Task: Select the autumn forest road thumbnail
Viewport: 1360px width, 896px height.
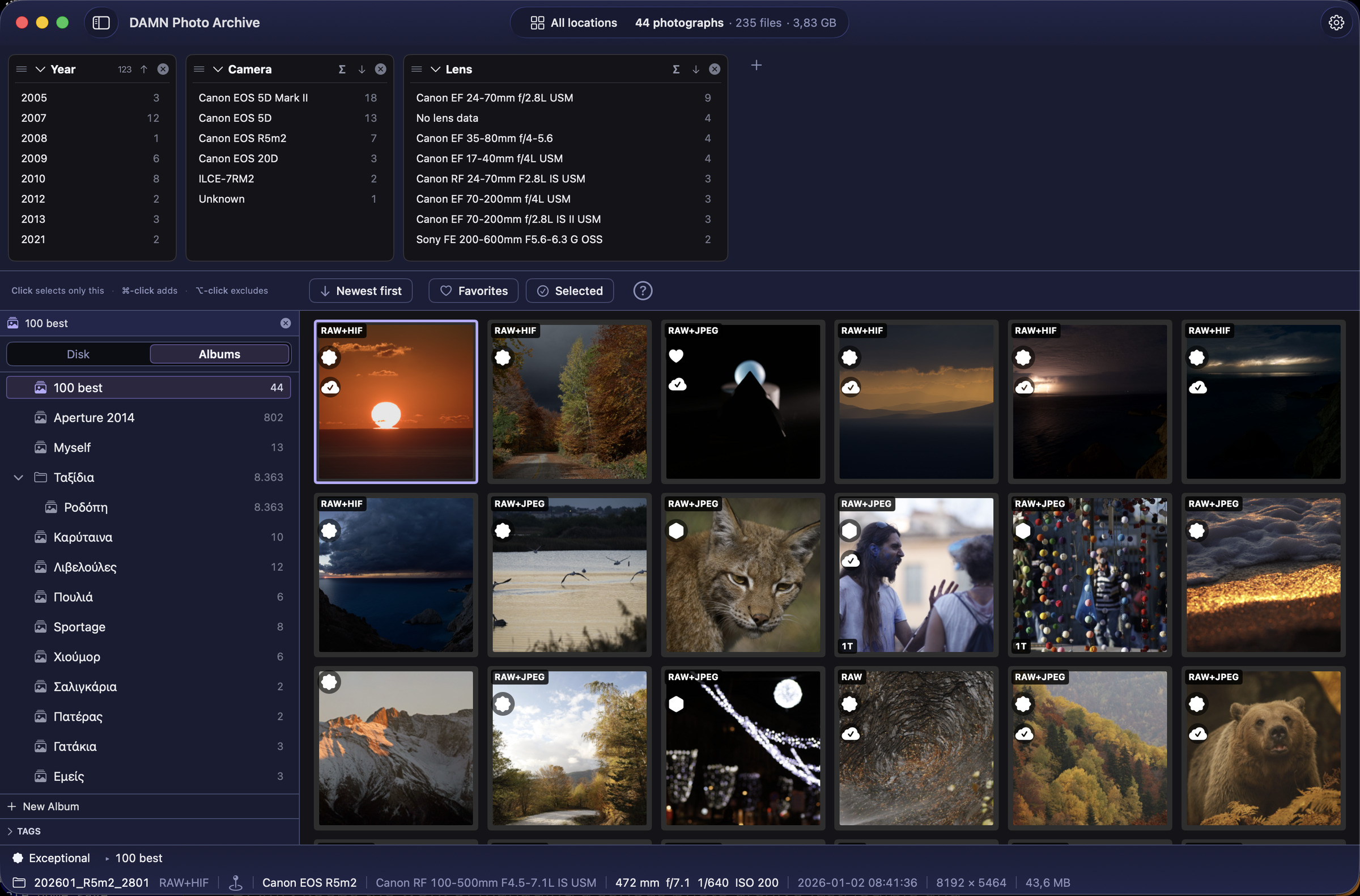Action: pyautogui.click(x=569, y=402)
